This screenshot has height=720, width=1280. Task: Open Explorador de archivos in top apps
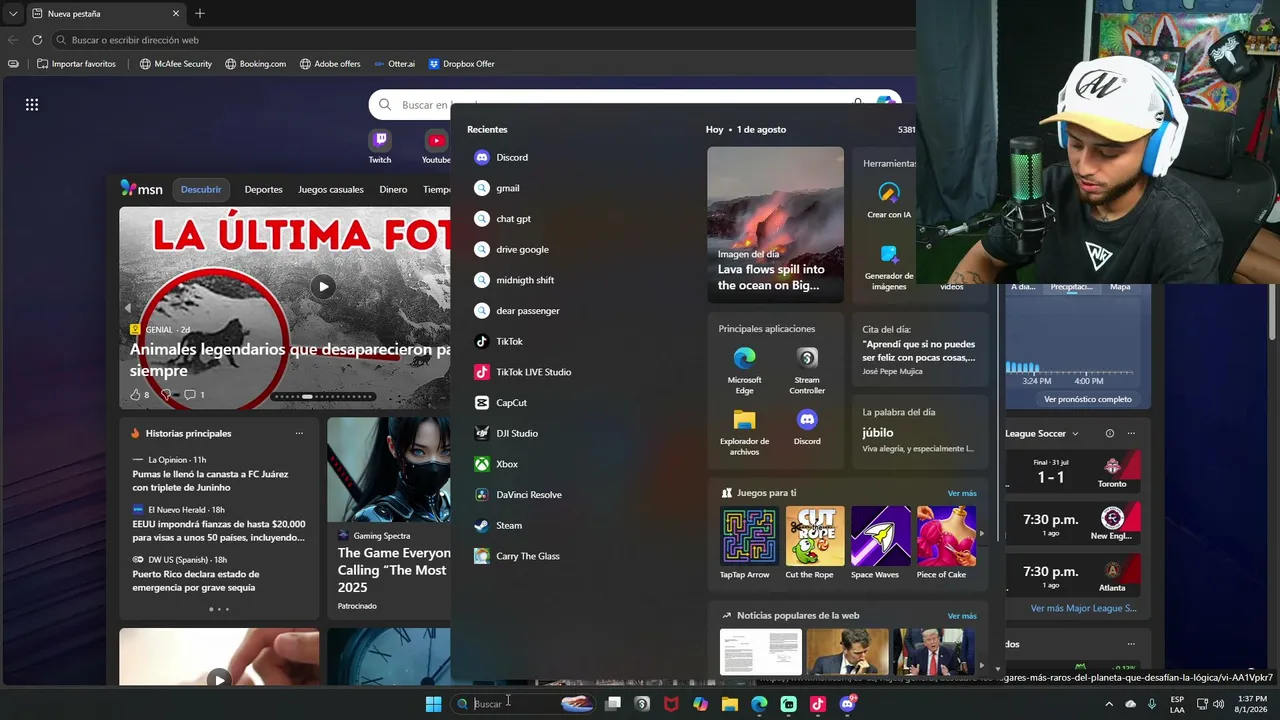pyautogui.click(x=744, y=432)
